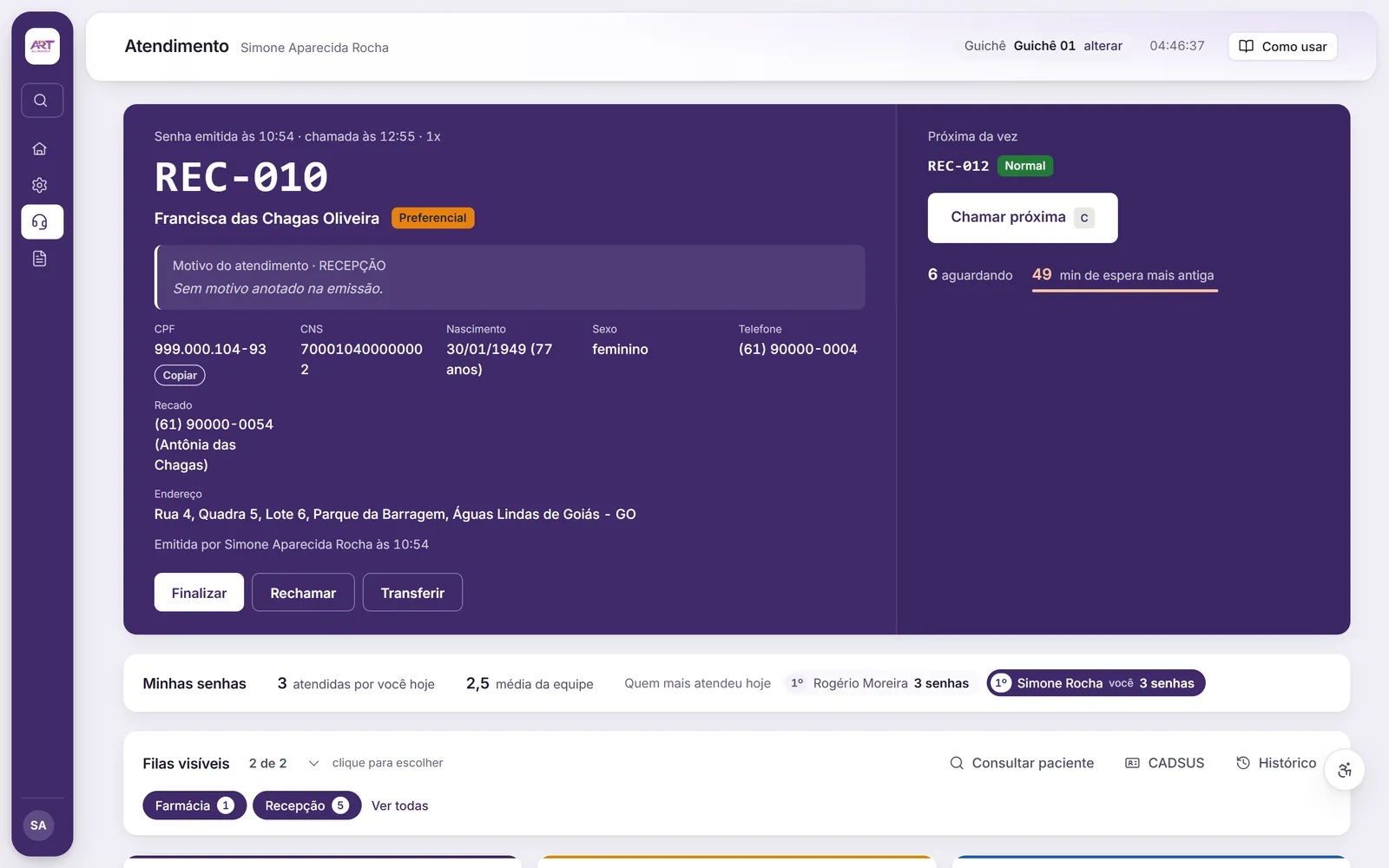
Task: Click the Normal badge next to REC-012
Action: [1024, 166]
